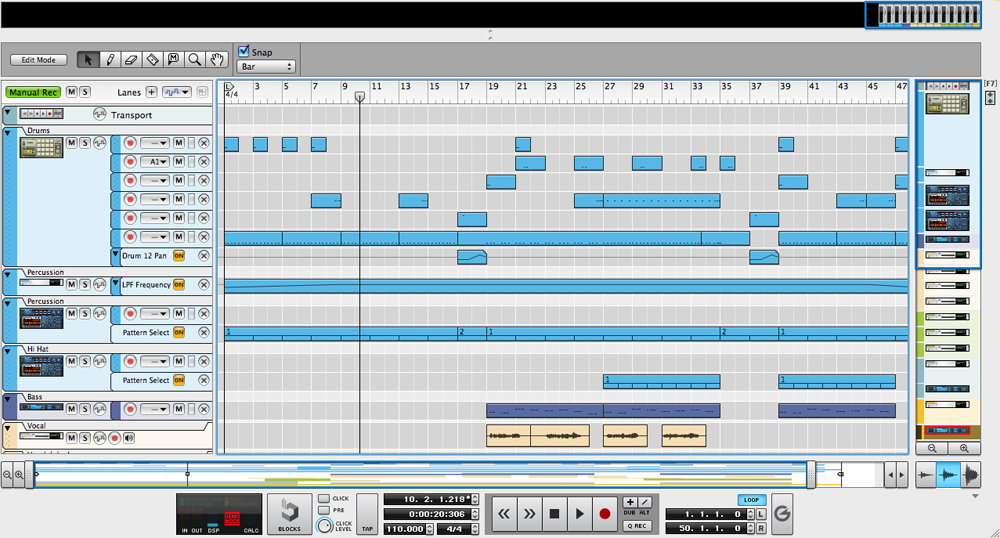Select the Razor tool
This screenshot has height=538, width=1000.
(152, 59)
